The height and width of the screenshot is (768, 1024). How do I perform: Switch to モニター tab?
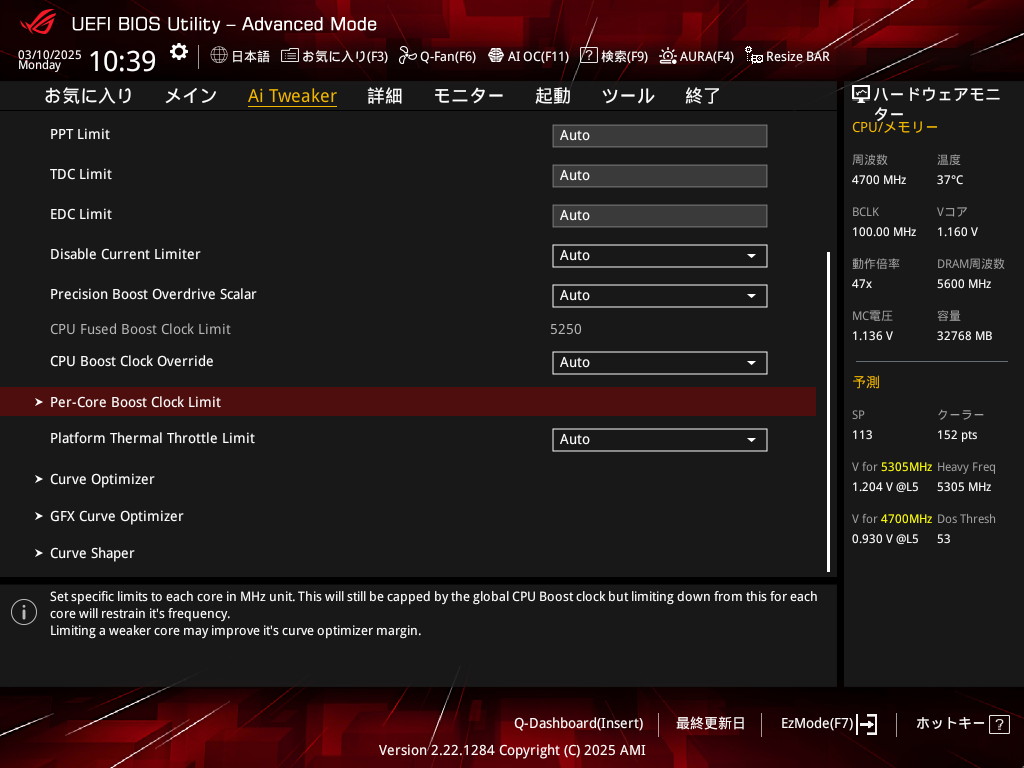point(468,96)
